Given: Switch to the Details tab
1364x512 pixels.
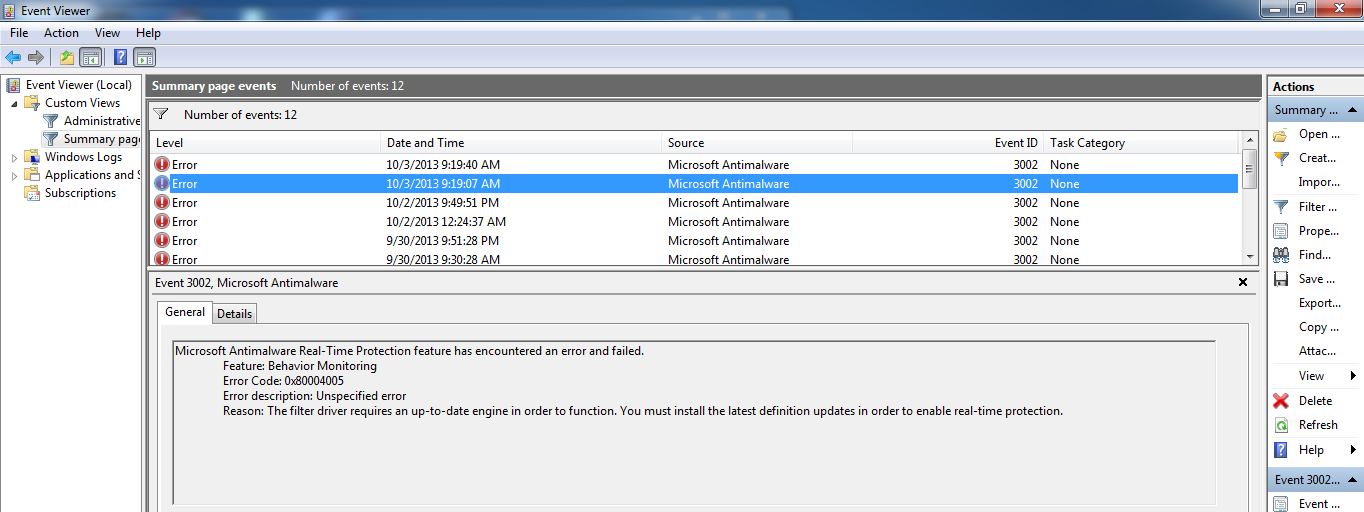Looking at the screenshot, I should point(235,314).
